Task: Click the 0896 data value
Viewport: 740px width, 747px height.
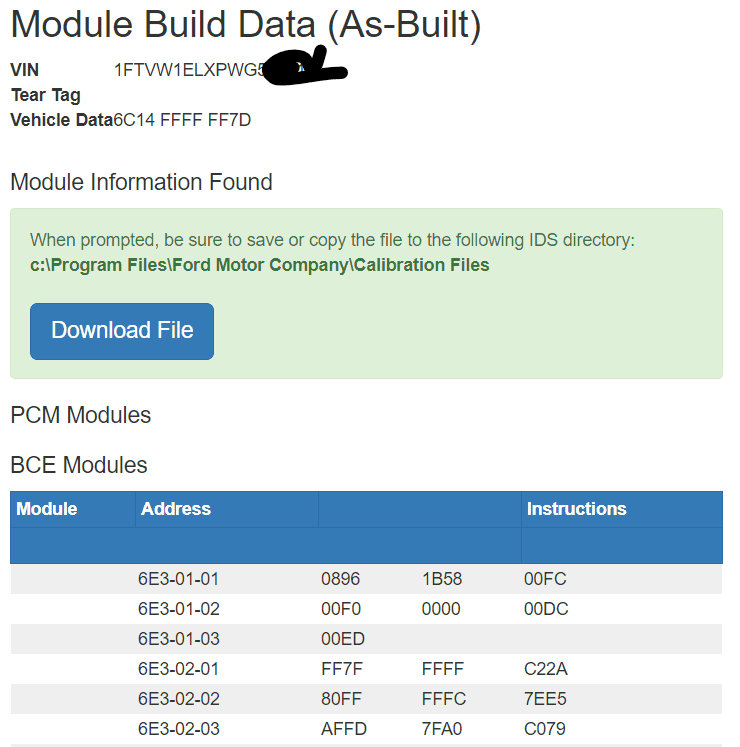Action: (x=340, y=579)
